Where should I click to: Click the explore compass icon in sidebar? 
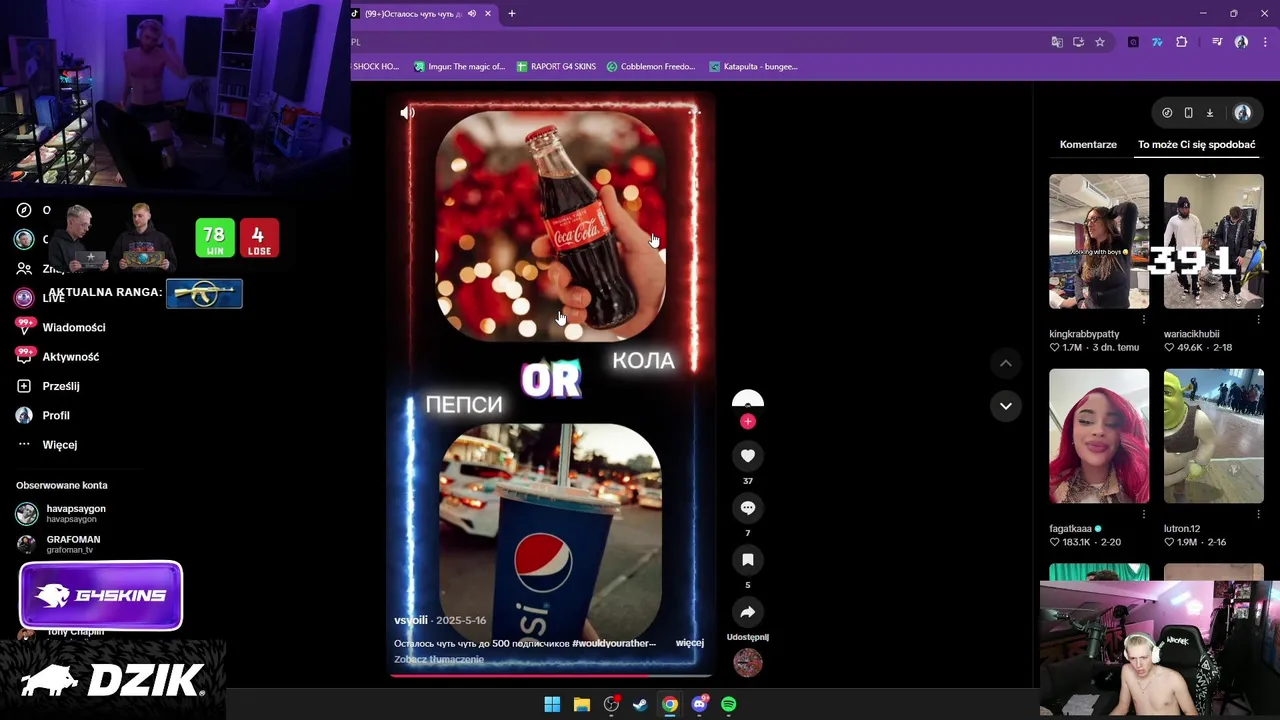(24, 210)
